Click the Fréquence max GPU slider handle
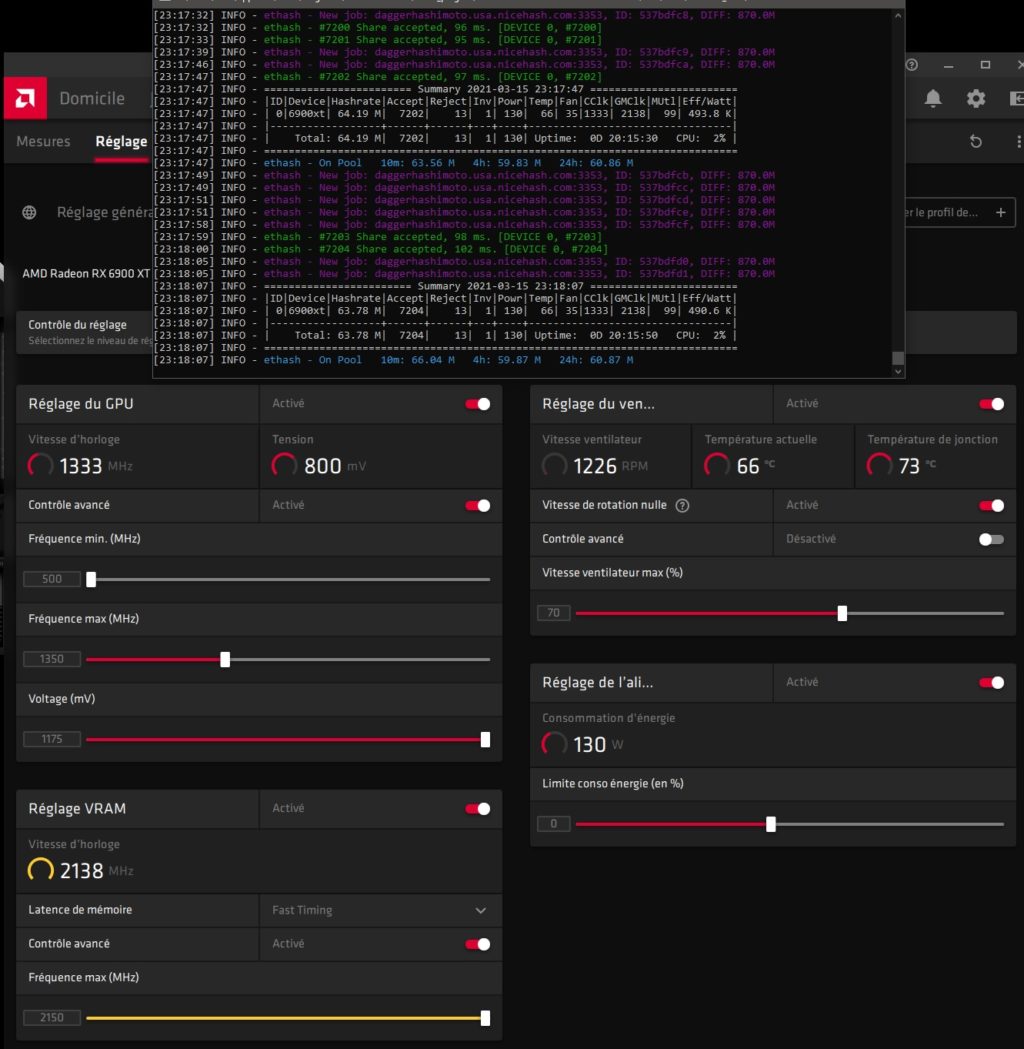 click(225, 659)
